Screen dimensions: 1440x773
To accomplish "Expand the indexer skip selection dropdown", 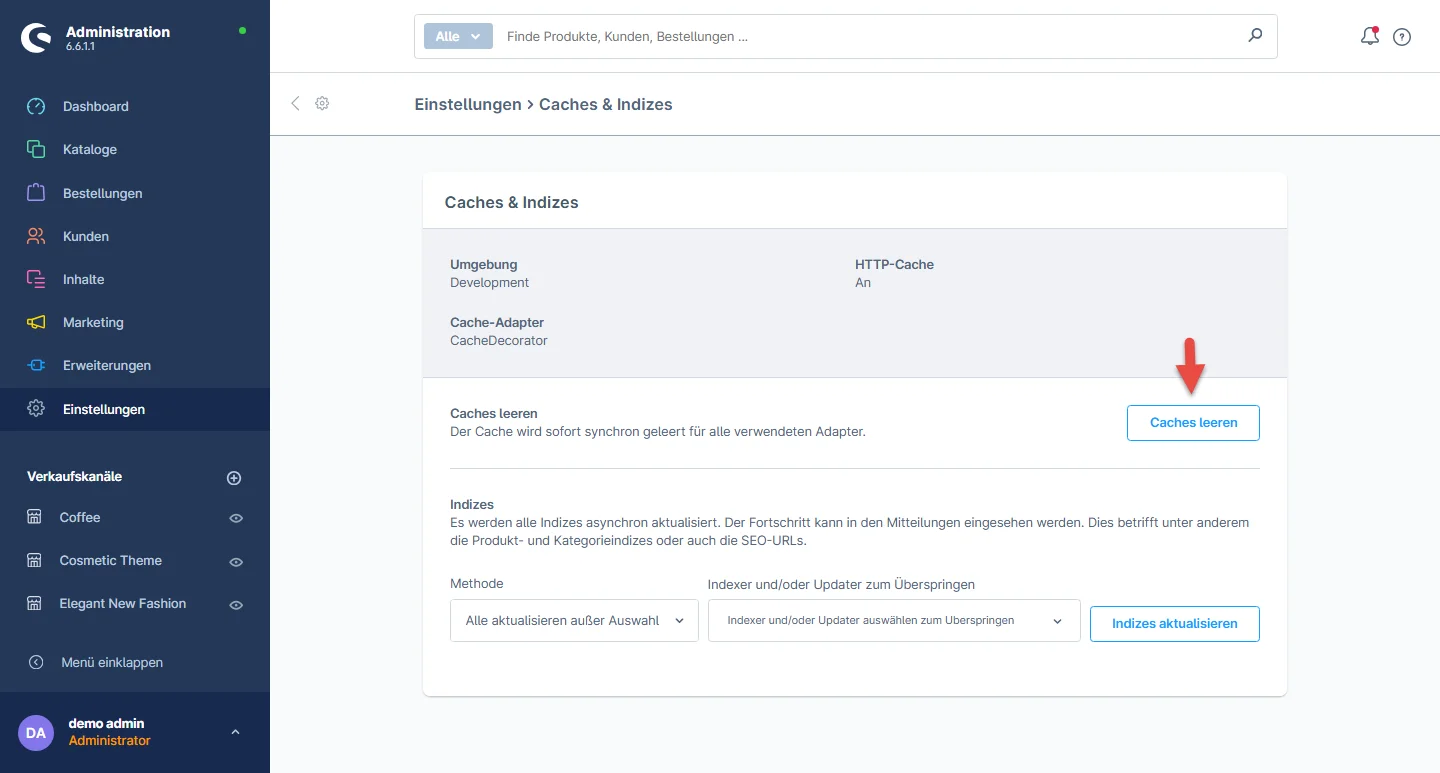I will [x=893, y=621].
